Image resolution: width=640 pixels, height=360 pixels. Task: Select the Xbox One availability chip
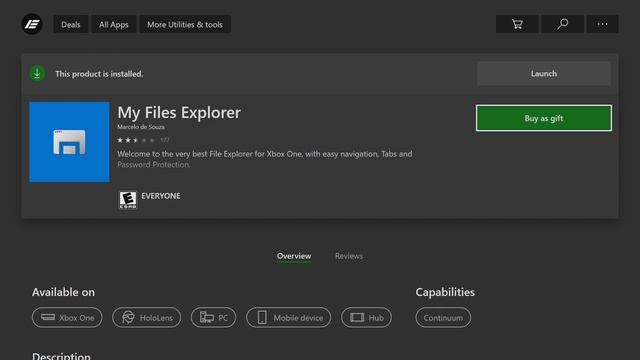[x=67, y=318]
